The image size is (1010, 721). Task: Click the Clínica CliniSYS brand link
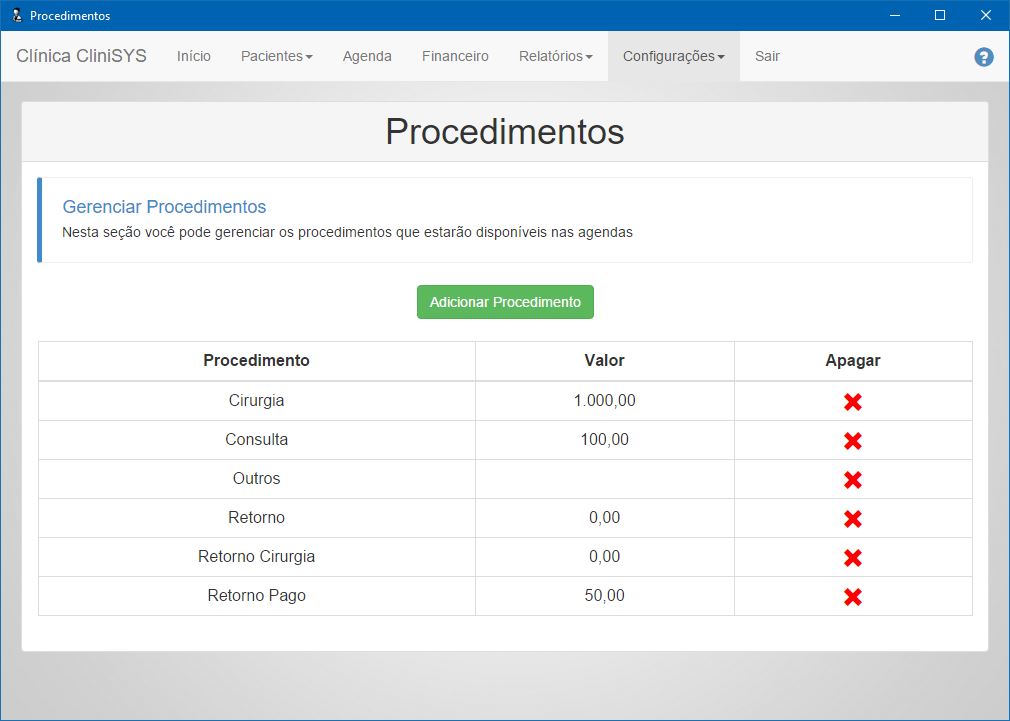(x=80, y=56)
